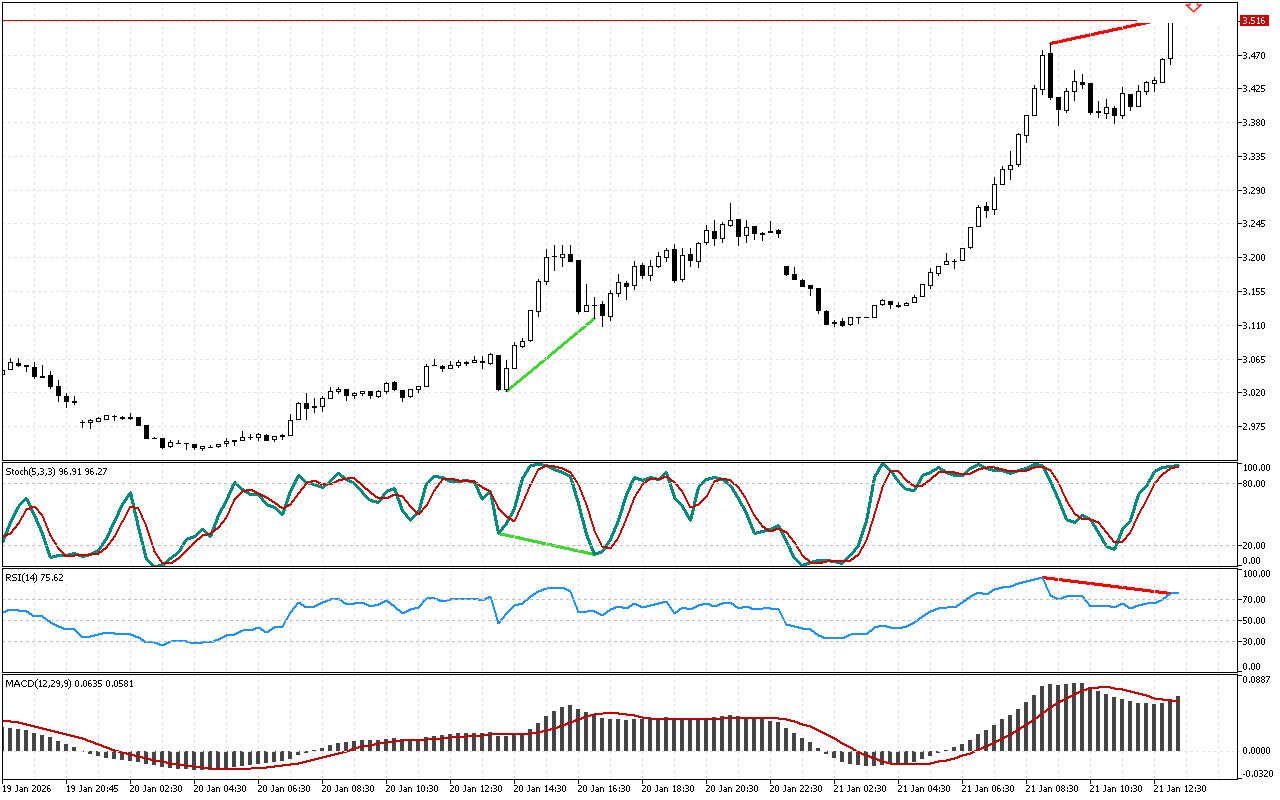
Task: Click the red horizontal price level line
Action: click(x=600, y=20)
